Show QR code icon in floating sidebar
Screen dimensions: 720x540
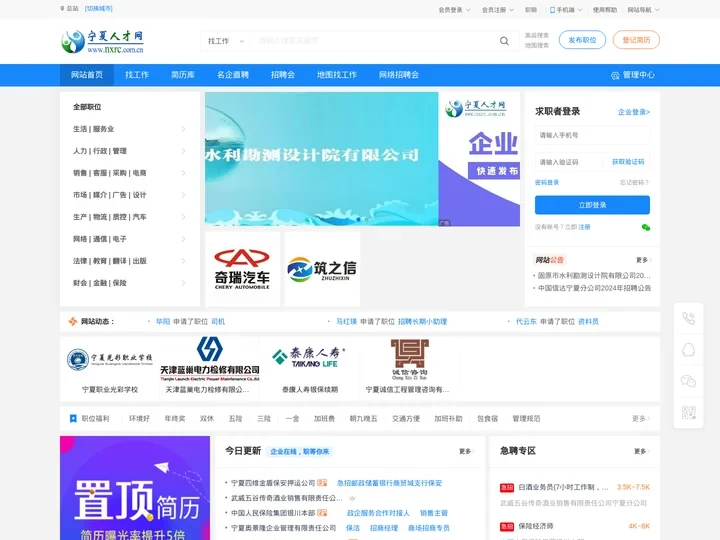point(688,412)
